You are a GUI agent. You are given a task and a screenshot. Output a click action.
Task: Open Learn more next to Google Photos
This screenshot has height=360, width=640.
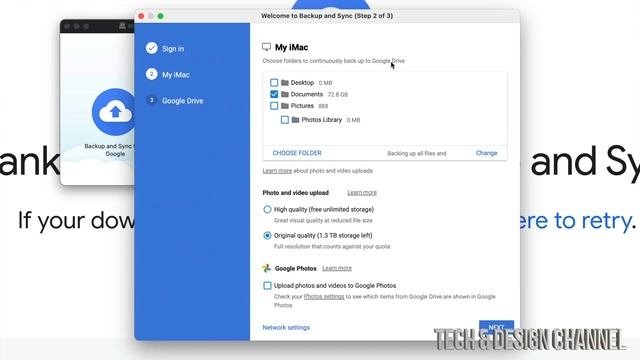click(337, 268)
